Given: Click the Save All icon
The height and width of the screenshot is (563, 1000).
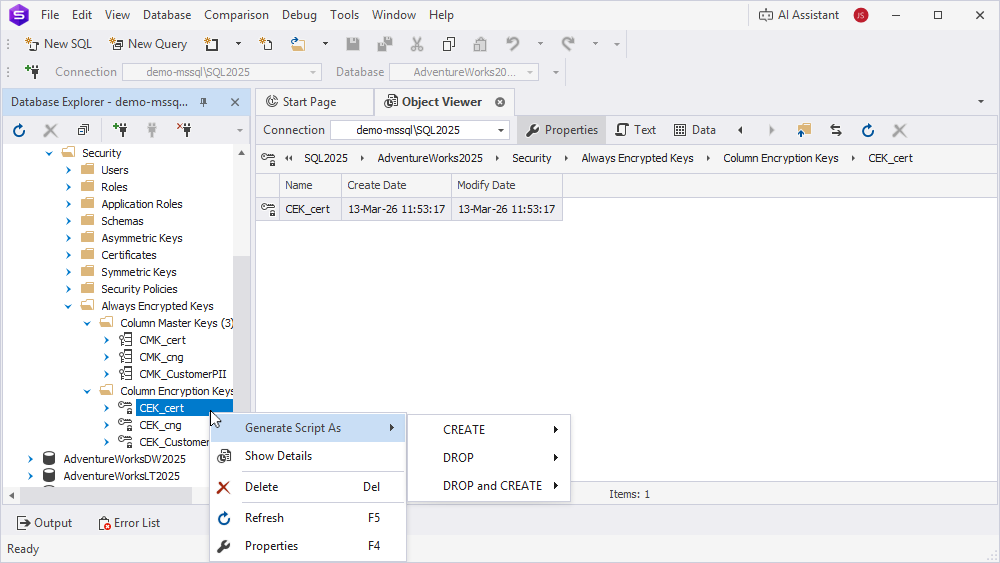Looking at the screenshot, I should click(x=385, y=44).
